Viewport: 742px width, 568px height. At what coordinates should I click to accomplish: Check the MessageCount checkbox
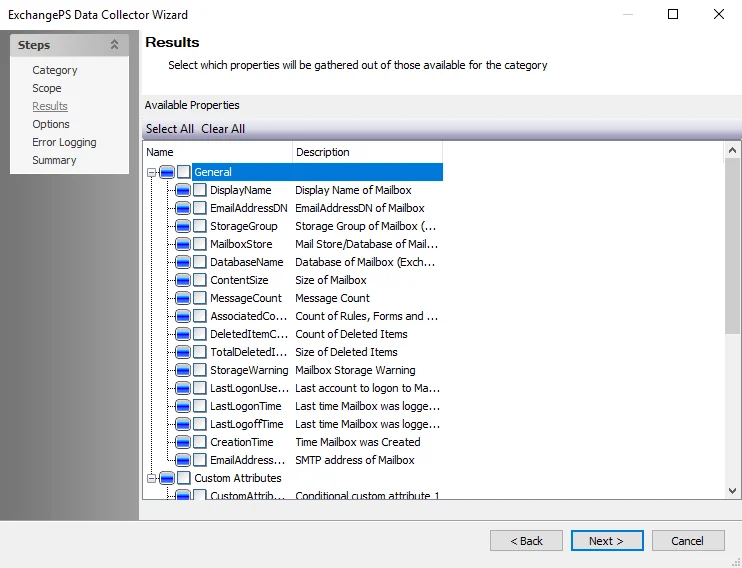tap(200, 298)
